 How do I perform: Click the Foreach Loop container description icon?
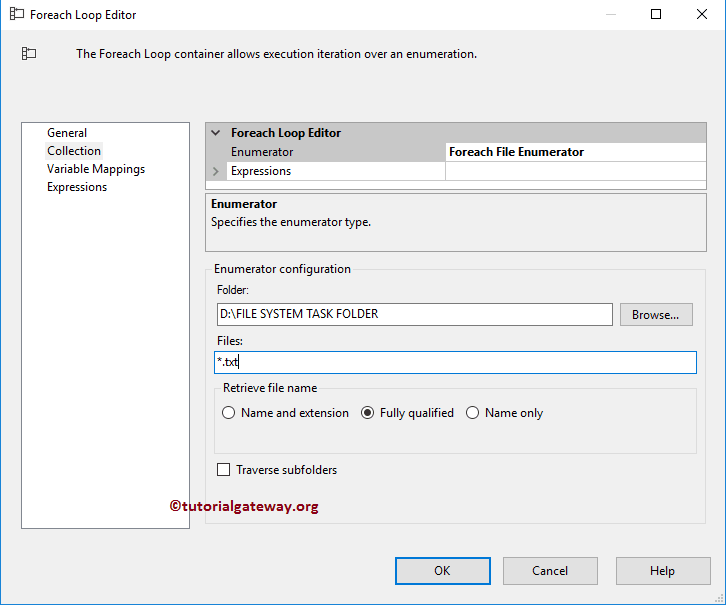click(29, 54)
